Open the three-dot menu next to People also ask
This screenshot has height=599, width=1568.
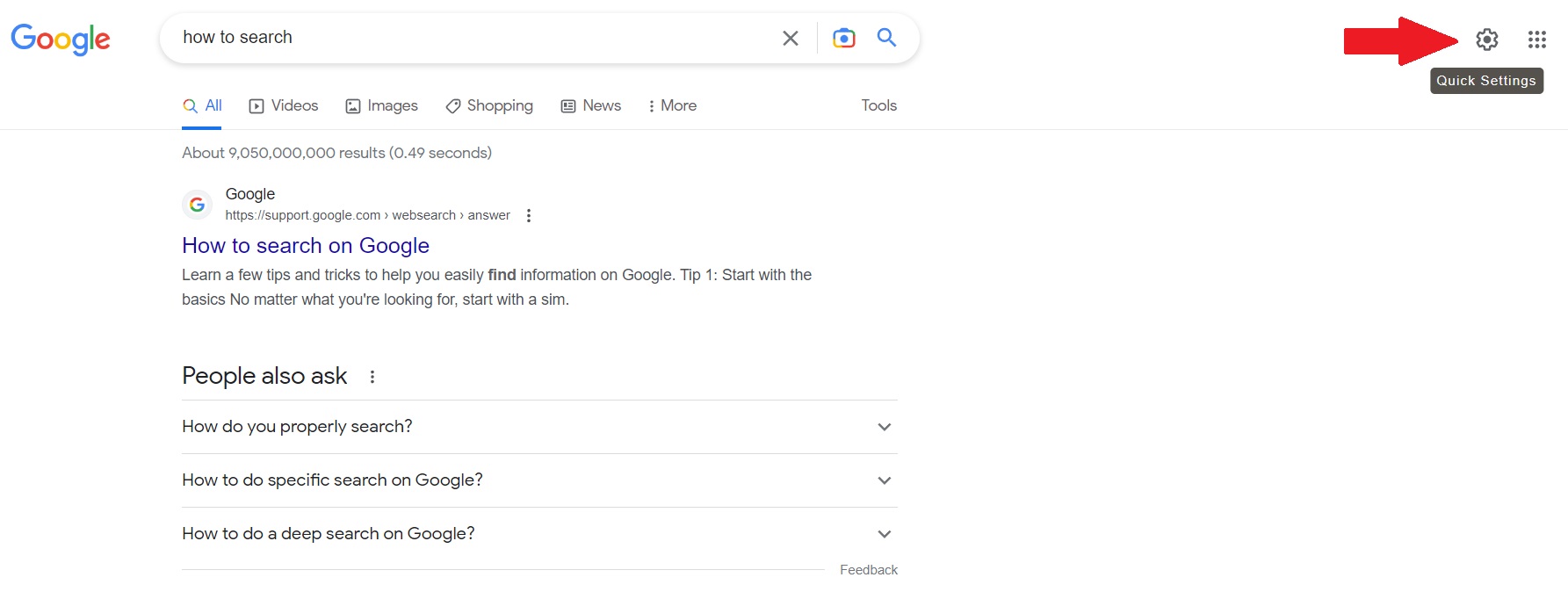372,377
